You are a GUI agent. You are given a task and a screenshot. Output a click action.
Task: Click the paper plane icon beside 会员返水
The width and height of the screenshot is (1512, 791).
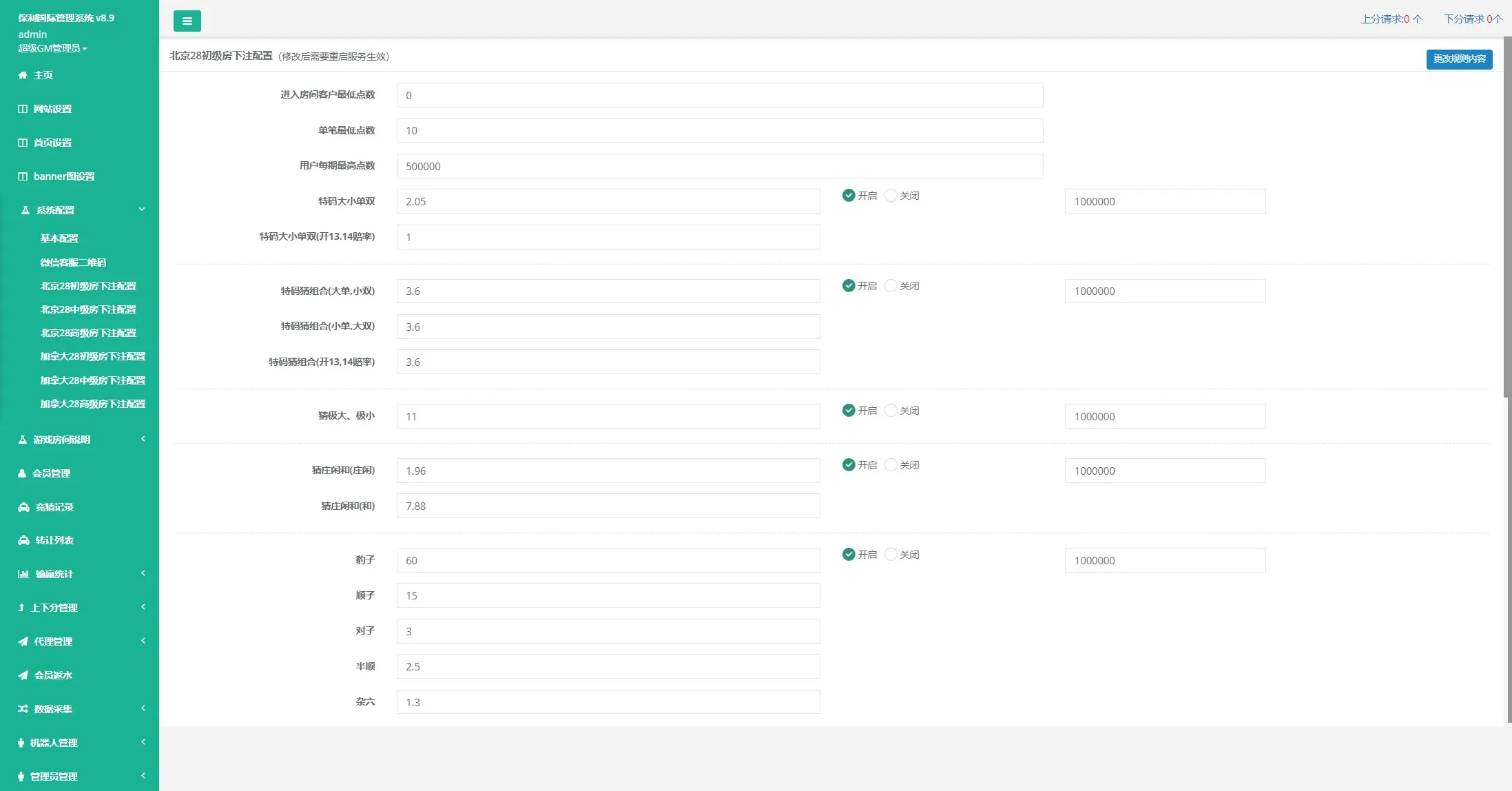[23, 675]
